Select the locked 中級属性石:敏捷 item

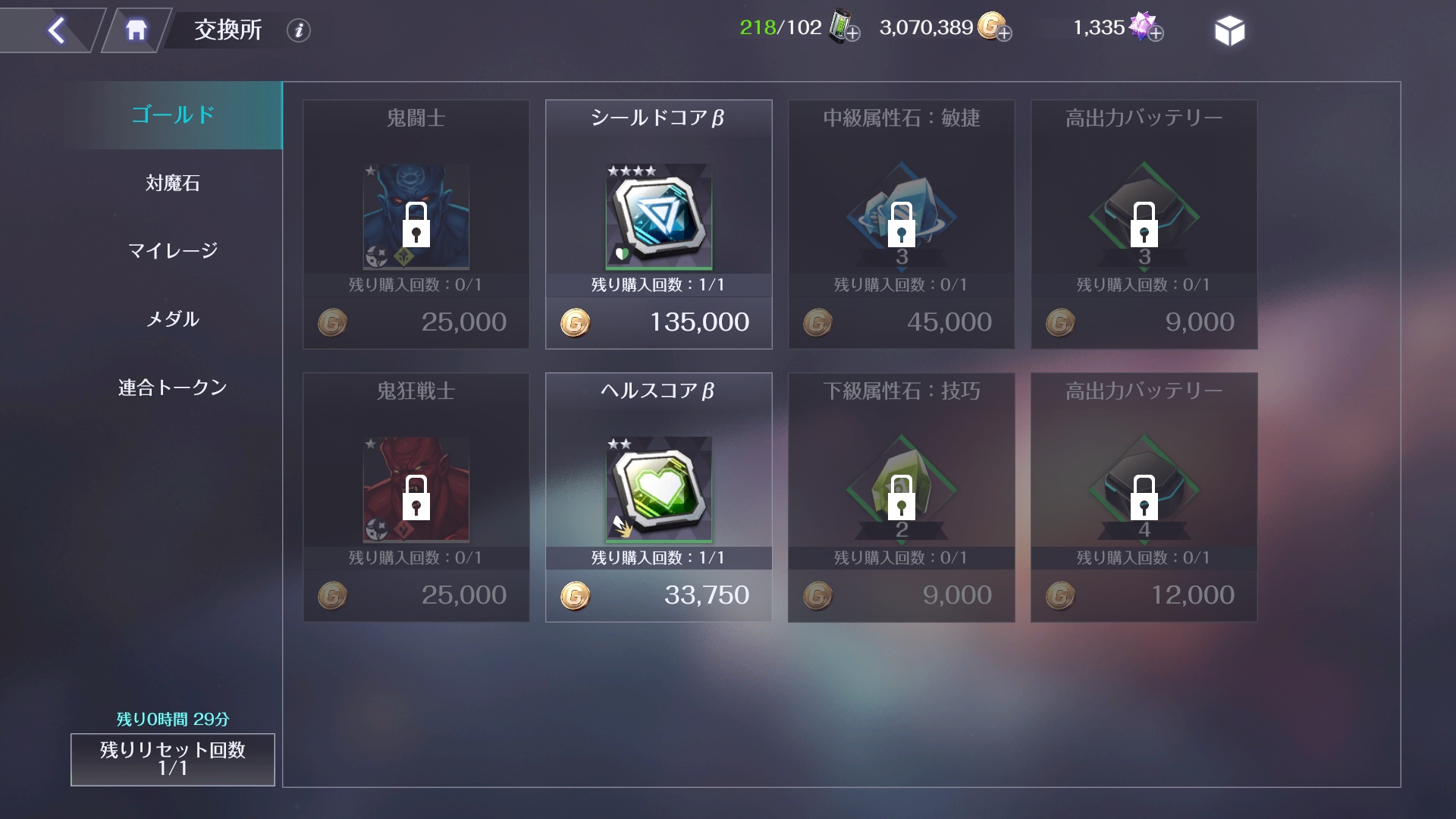[x=901, y=224]
